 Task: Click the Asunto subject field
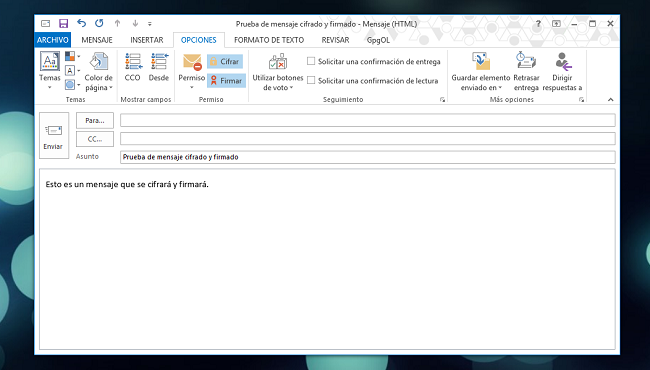click(x=368, y=157)
